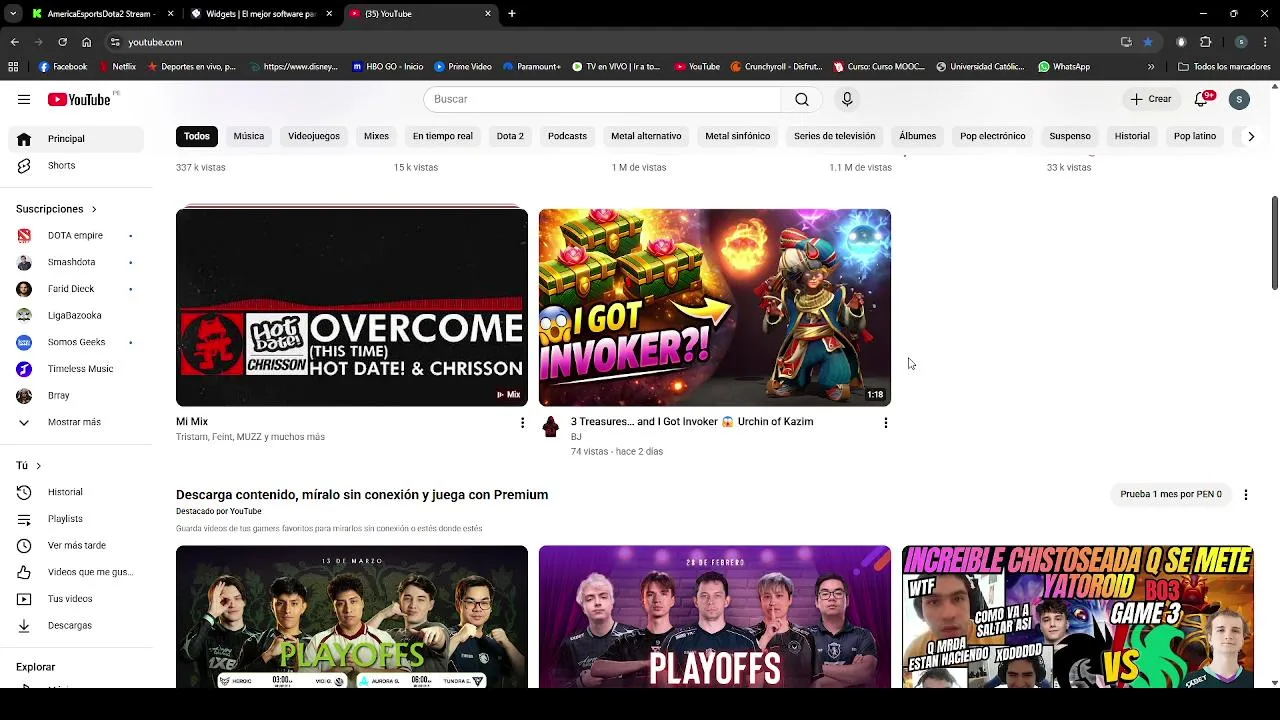Select the Metal sinfónico chip
Image resolution: width=1280 pixels, height=720 pixels.
tap(738, 136)
